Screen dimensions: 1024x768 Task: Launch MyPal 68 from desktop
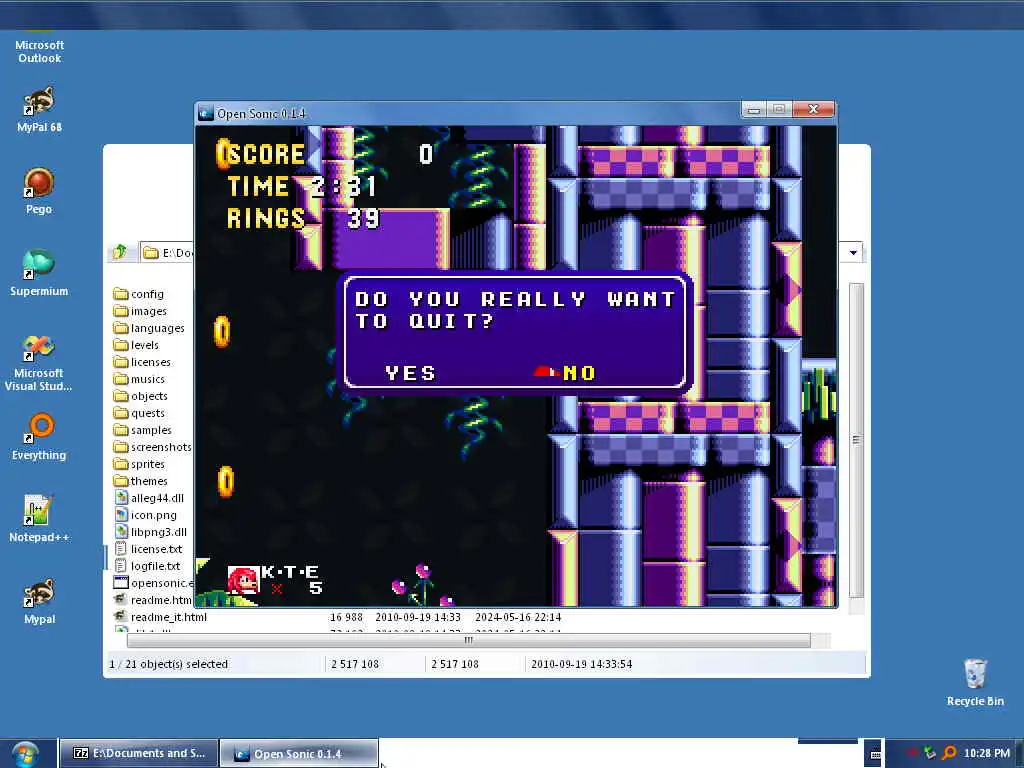tap(39, 110)
